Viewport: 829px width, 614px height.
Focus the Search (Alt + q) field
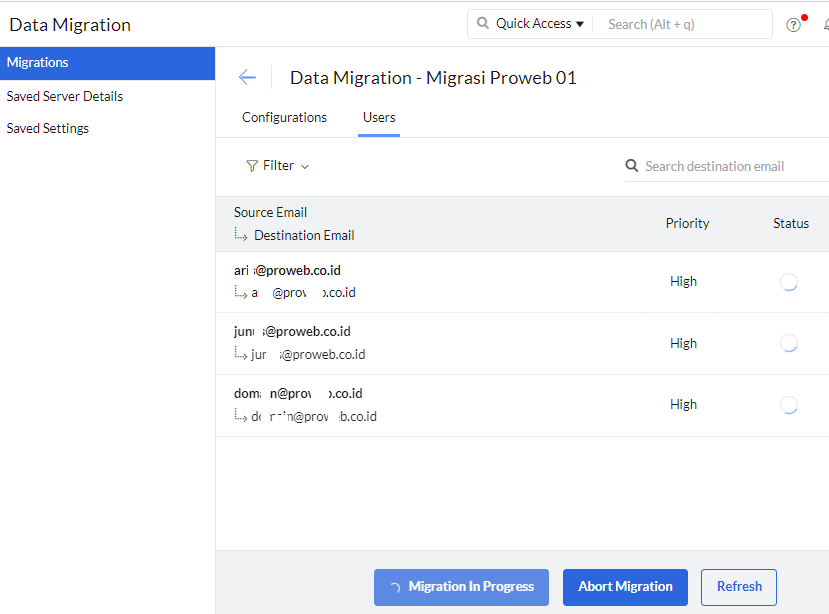point(685,24)
